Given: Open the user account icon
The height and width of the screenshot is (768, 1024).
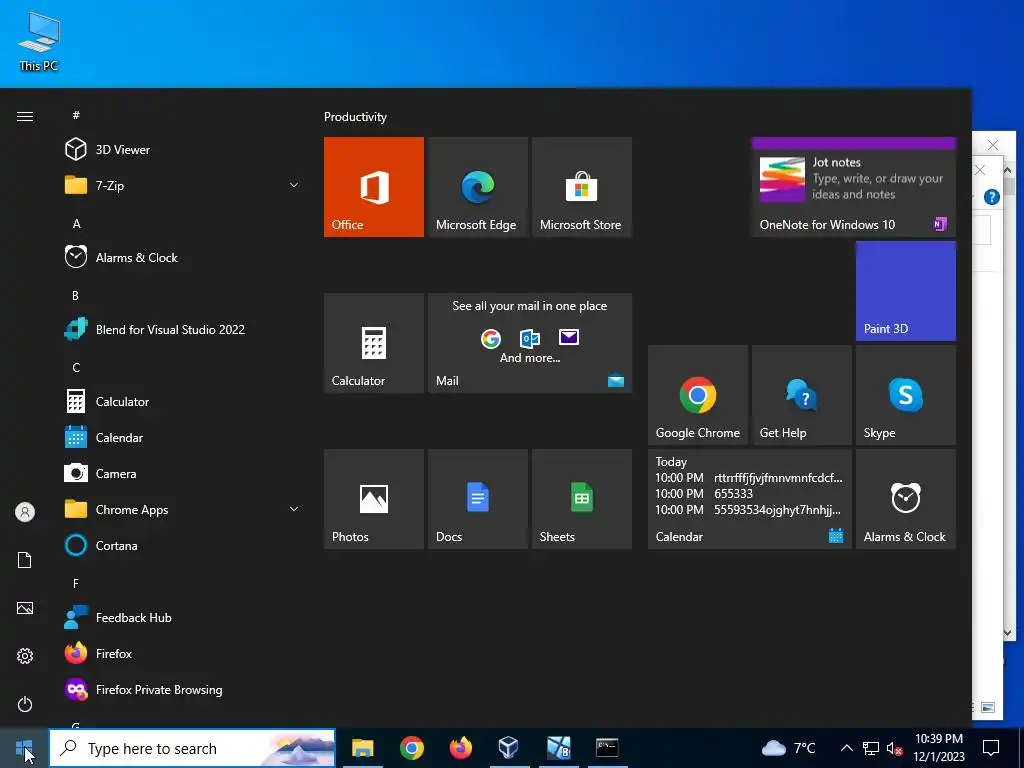Looking at the screenshot, I should click(25, 512).
